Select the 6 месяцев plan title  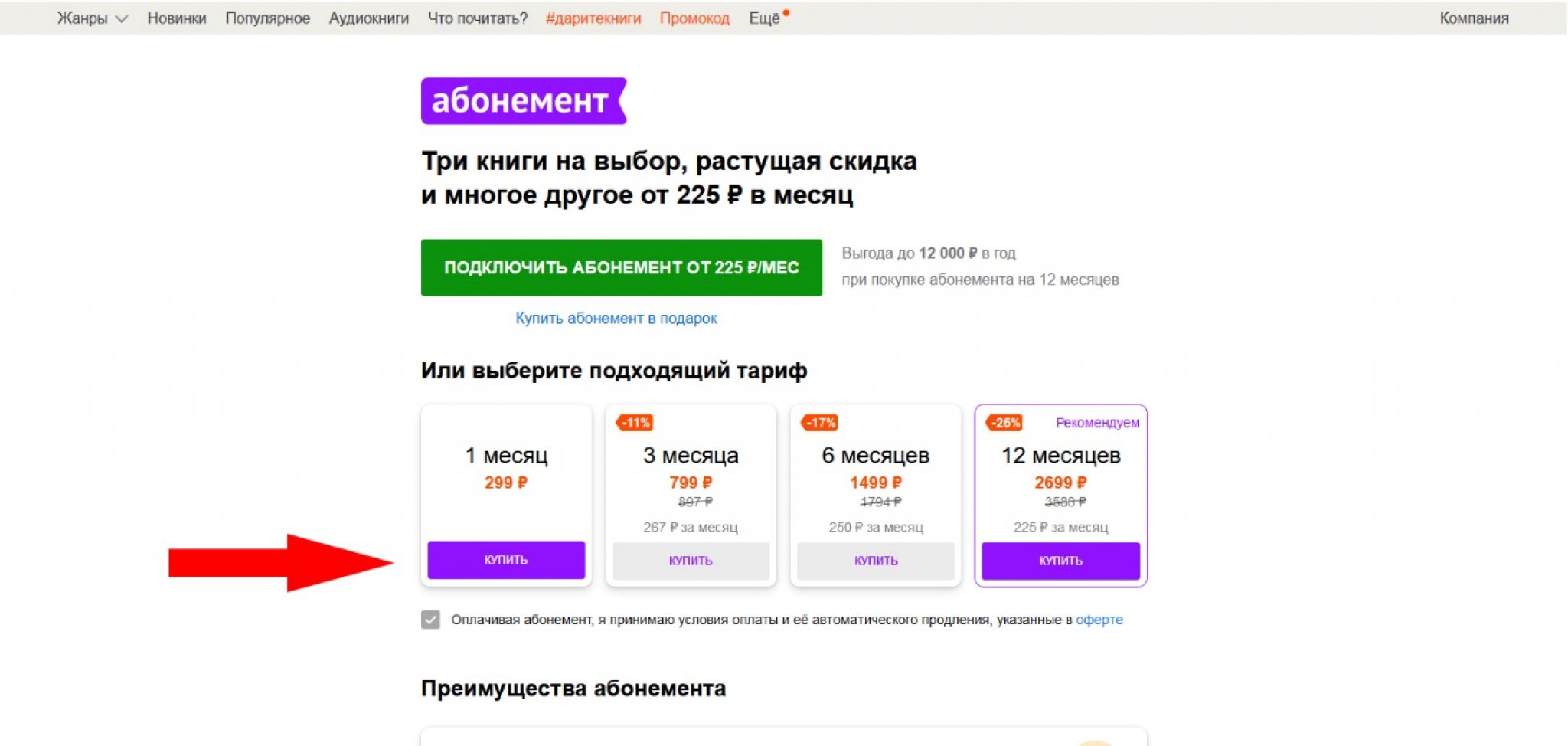point(875,455)
